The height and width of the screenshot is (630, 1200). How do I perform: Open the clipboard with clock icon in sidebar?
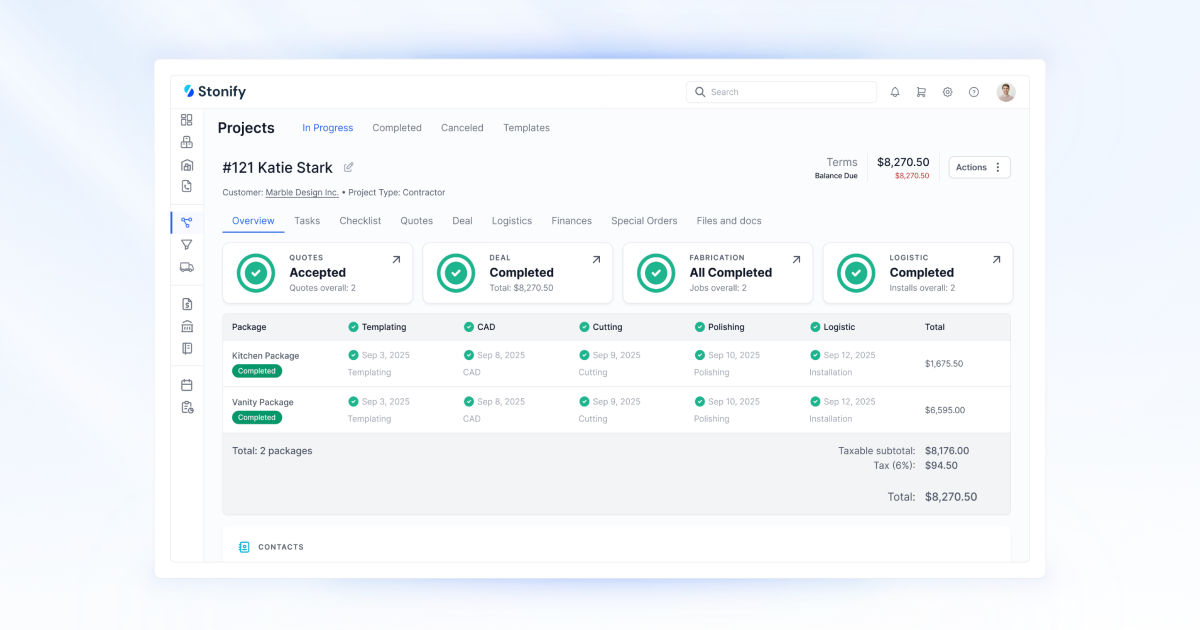[x=187, y=407]
